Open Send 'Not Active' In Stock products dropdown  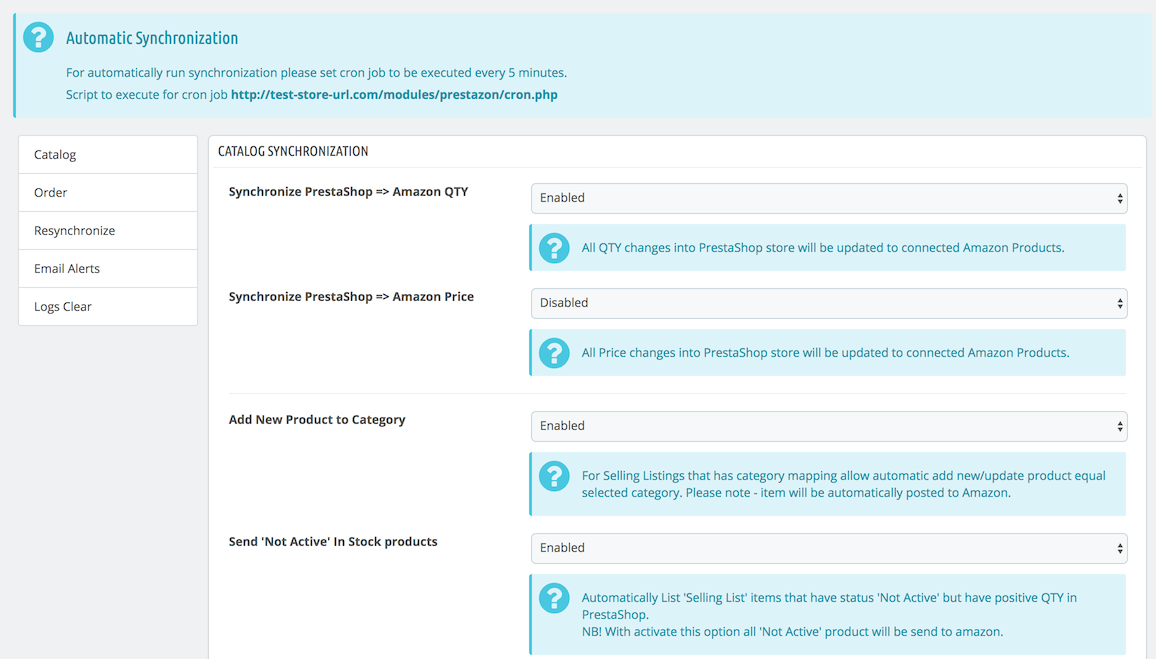[x=829, y=548]
